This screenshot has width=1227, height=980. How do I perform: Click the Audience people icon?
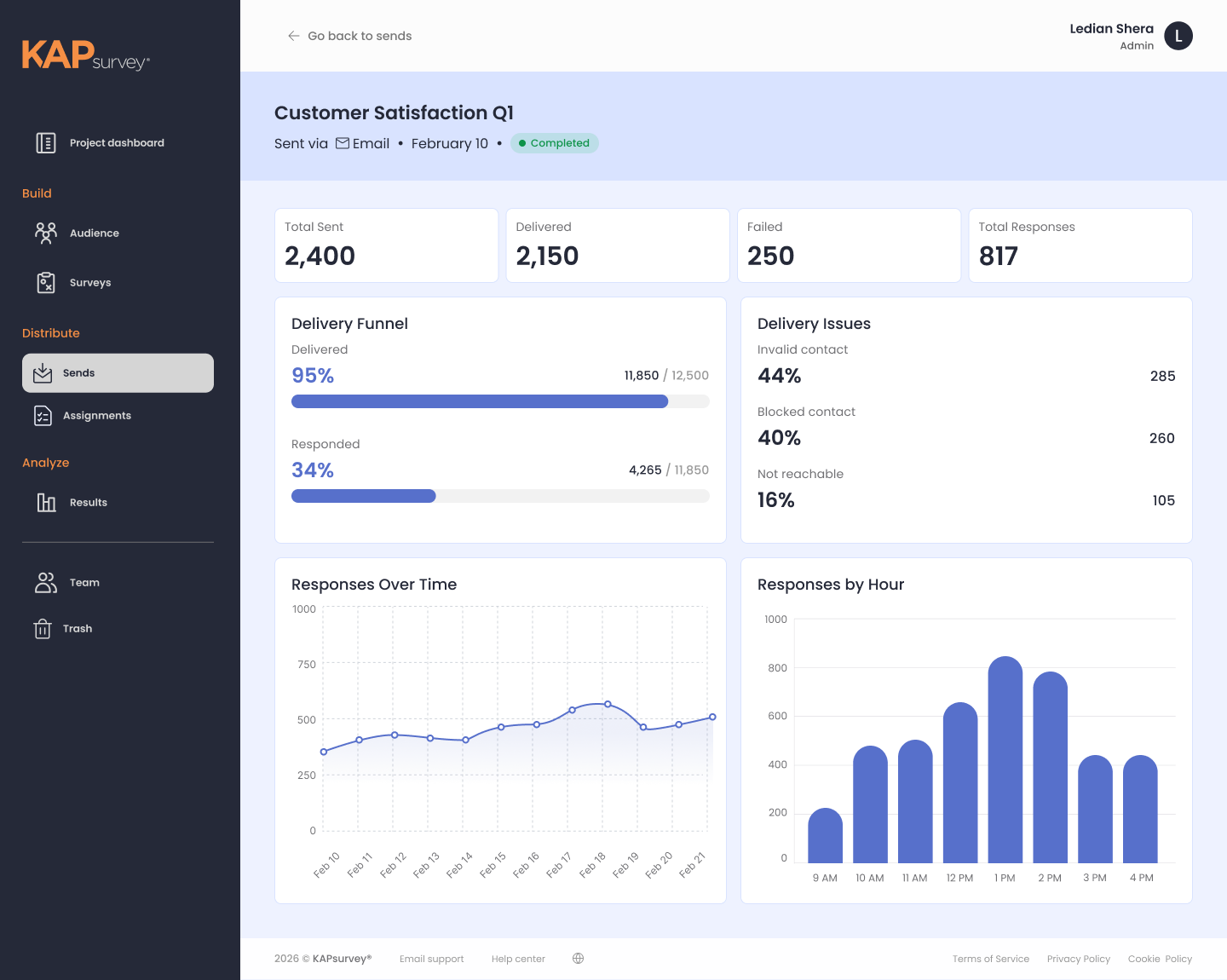(x=46, y=233)
